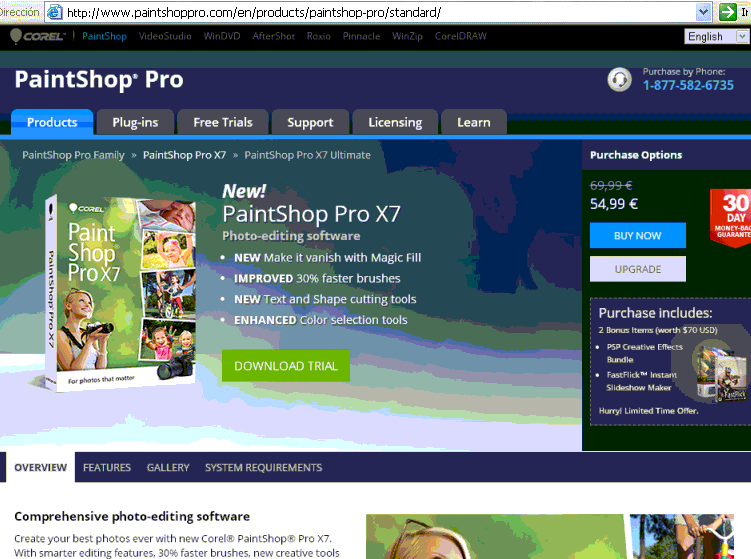
Task: Open WinDVD in the Corel top bar
Action: click(x=222, y=36)
